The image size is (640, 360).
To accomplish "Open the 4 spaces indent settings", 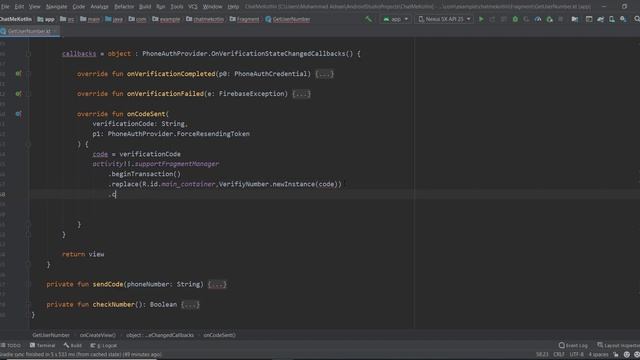I will point(598,355).
